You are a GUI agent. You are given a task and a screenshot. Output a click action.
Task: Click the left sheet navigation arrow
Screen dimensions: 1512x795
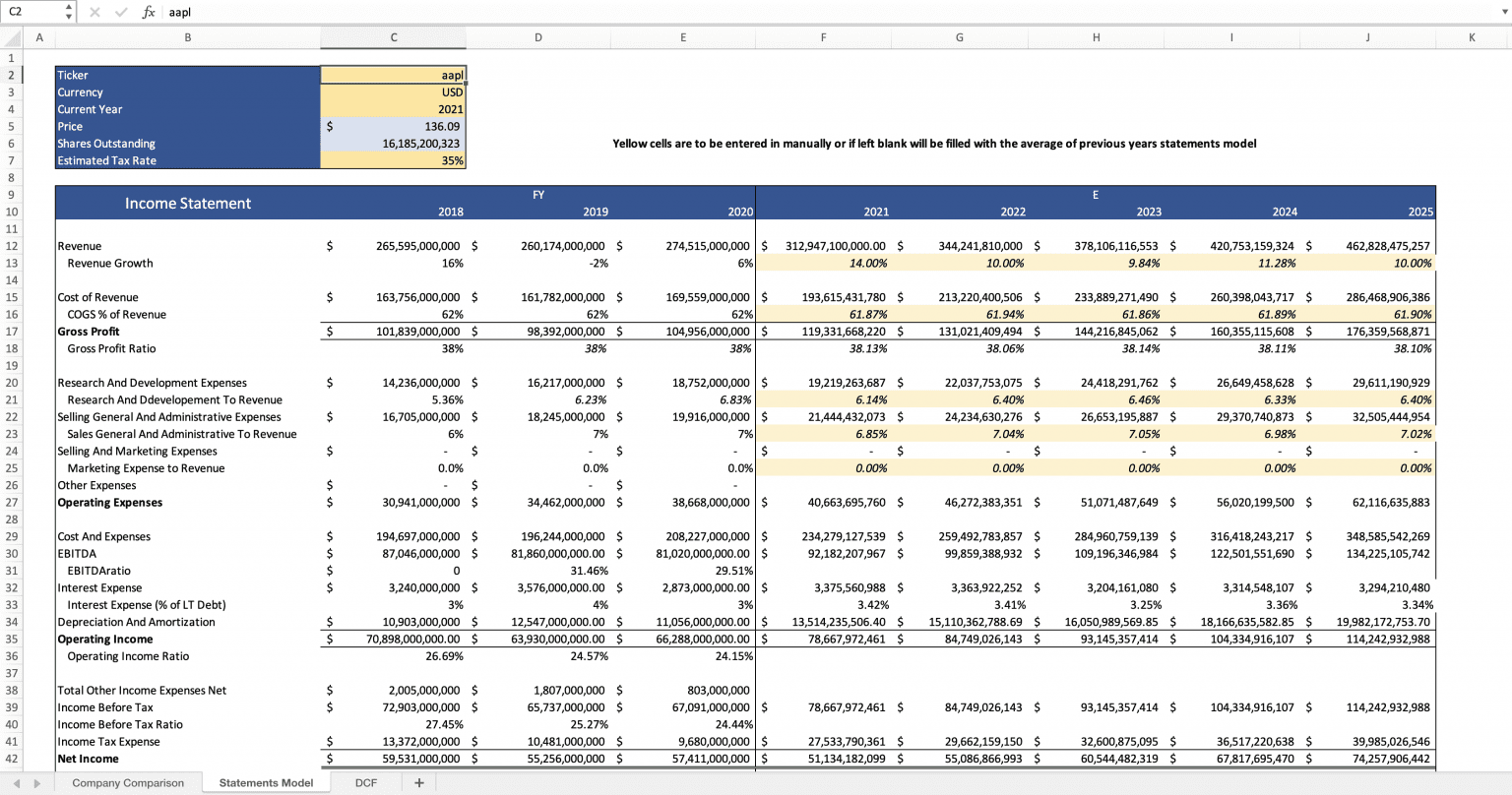click(16, 782)
